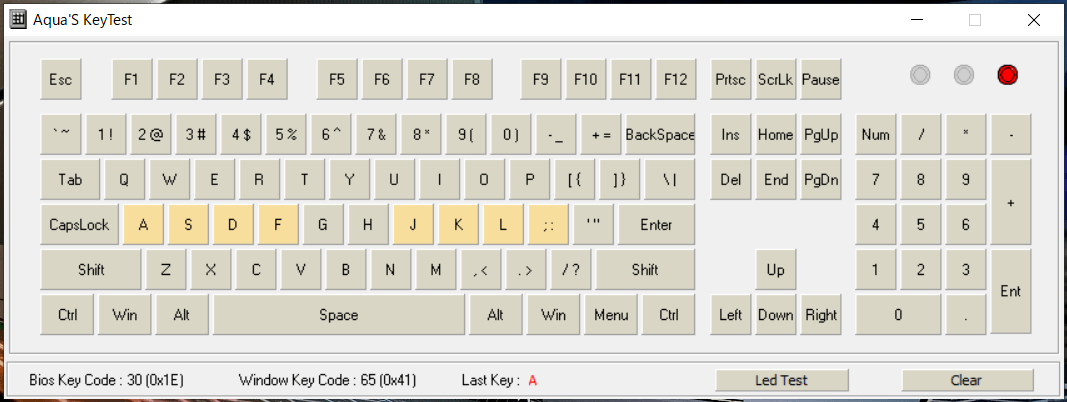Screen dimensions: 1067x402
Task: Click the CapsLock key
Action: tap(80, 224)
